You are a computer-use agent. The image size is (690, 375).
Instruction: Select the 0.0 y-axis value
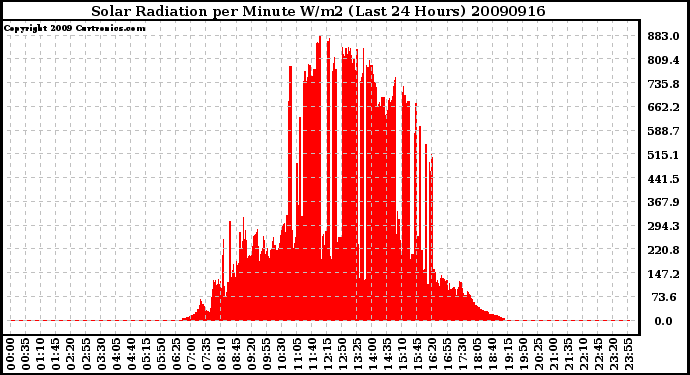(x=664, y=321)
